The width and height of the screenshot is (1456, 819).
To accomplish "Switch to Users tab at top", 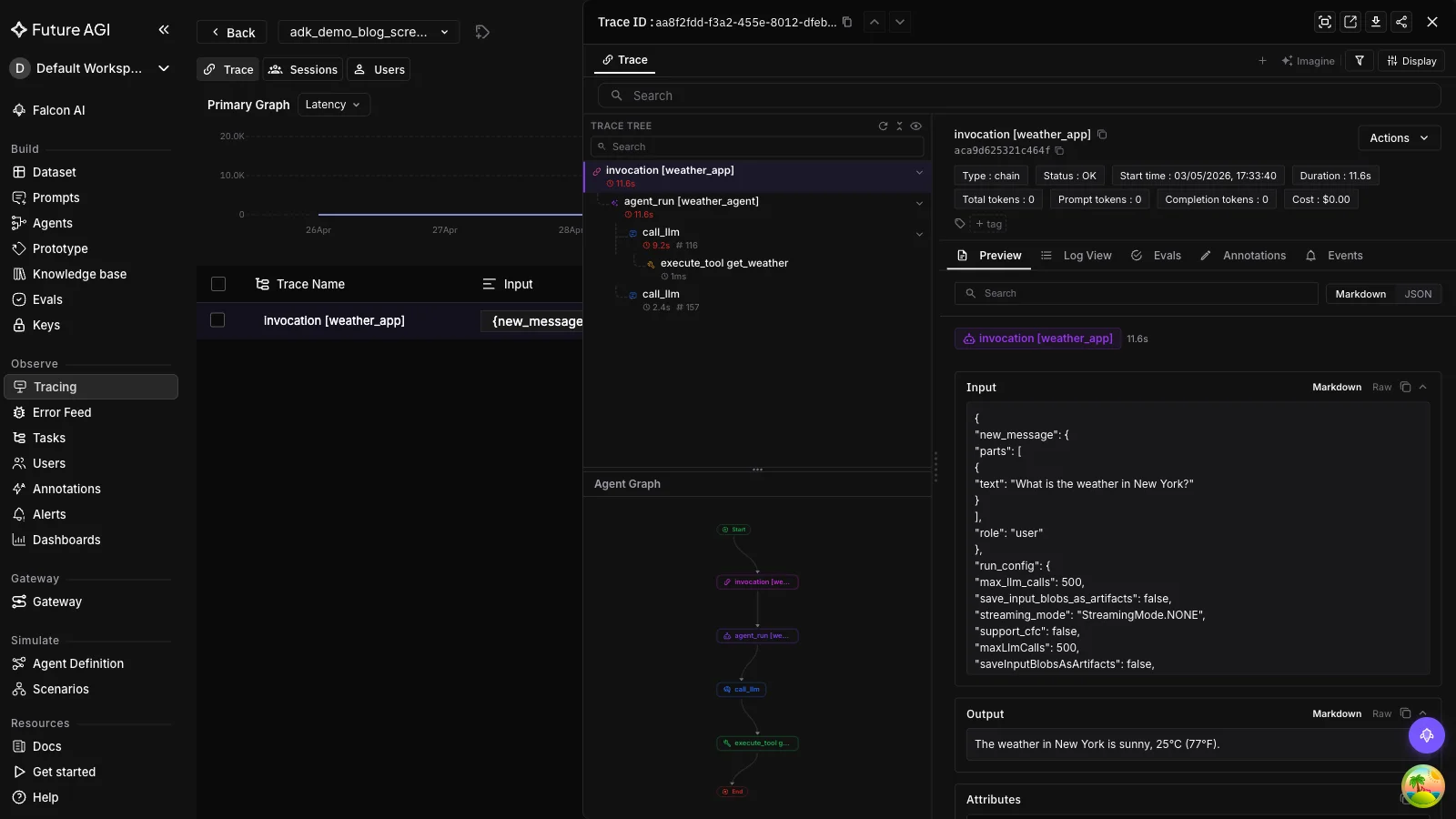I will coord(379,69).
